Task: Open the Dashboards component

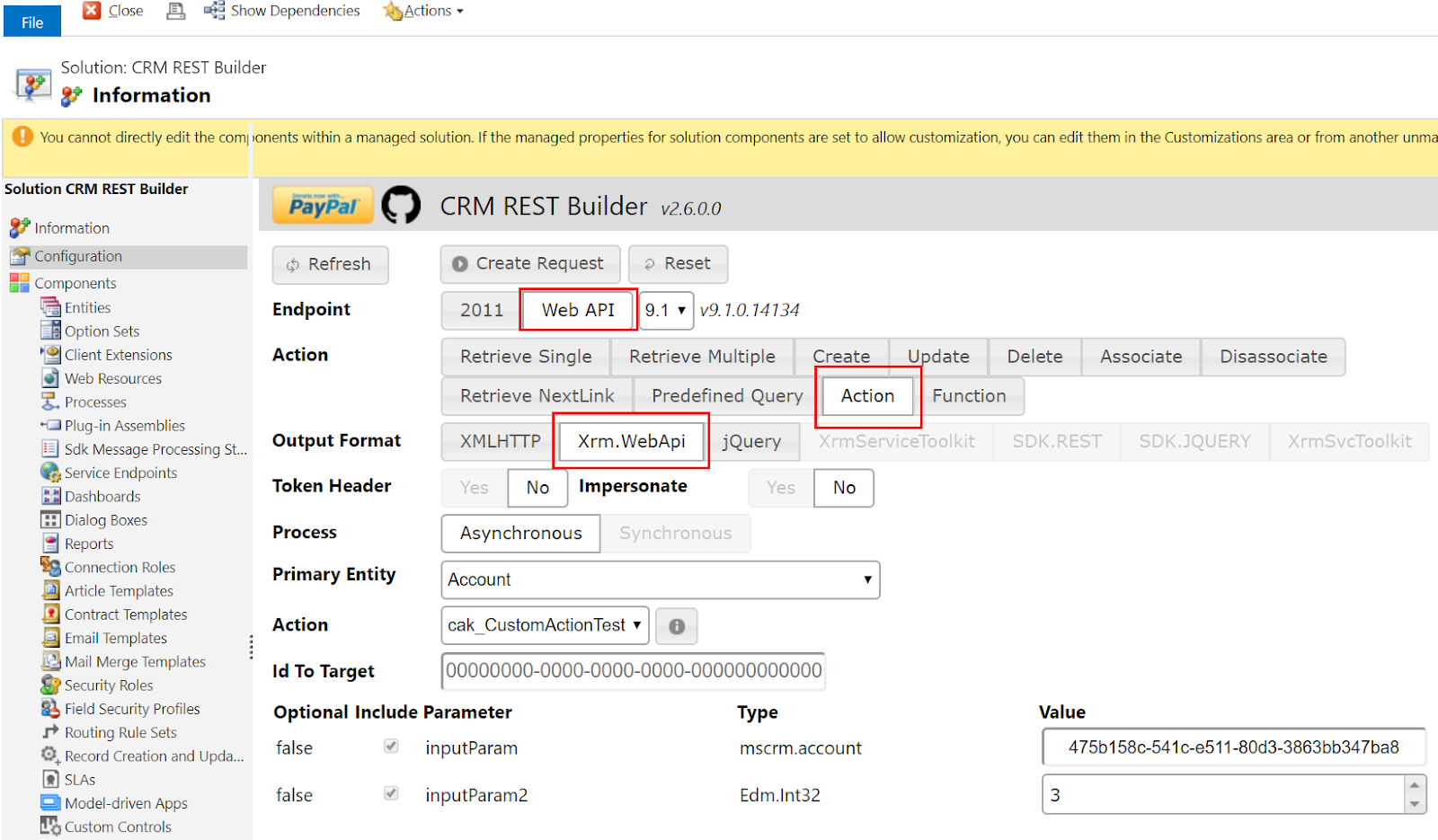Action: [x=102, y=496]
